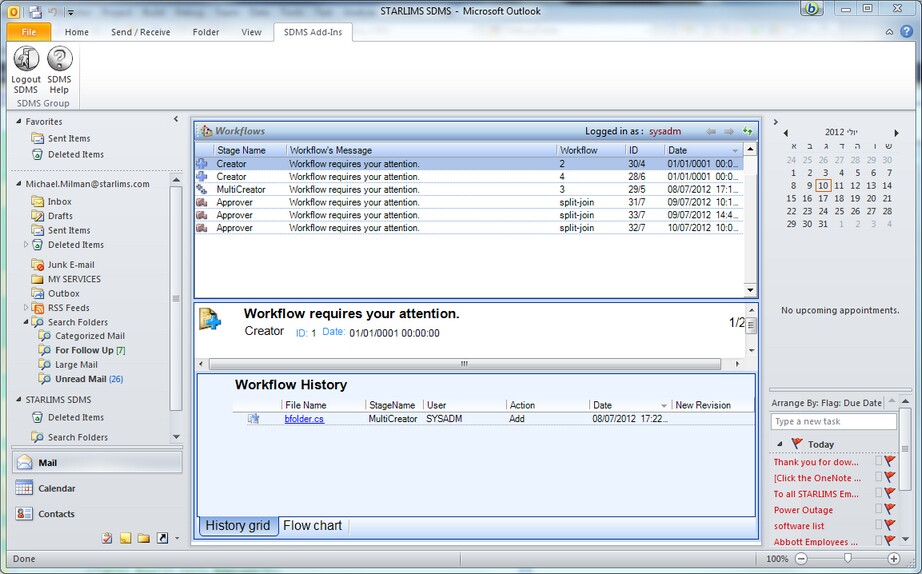The image size is (922, 574).
Task: Open MY SERVICES folder
Action: 74,279
